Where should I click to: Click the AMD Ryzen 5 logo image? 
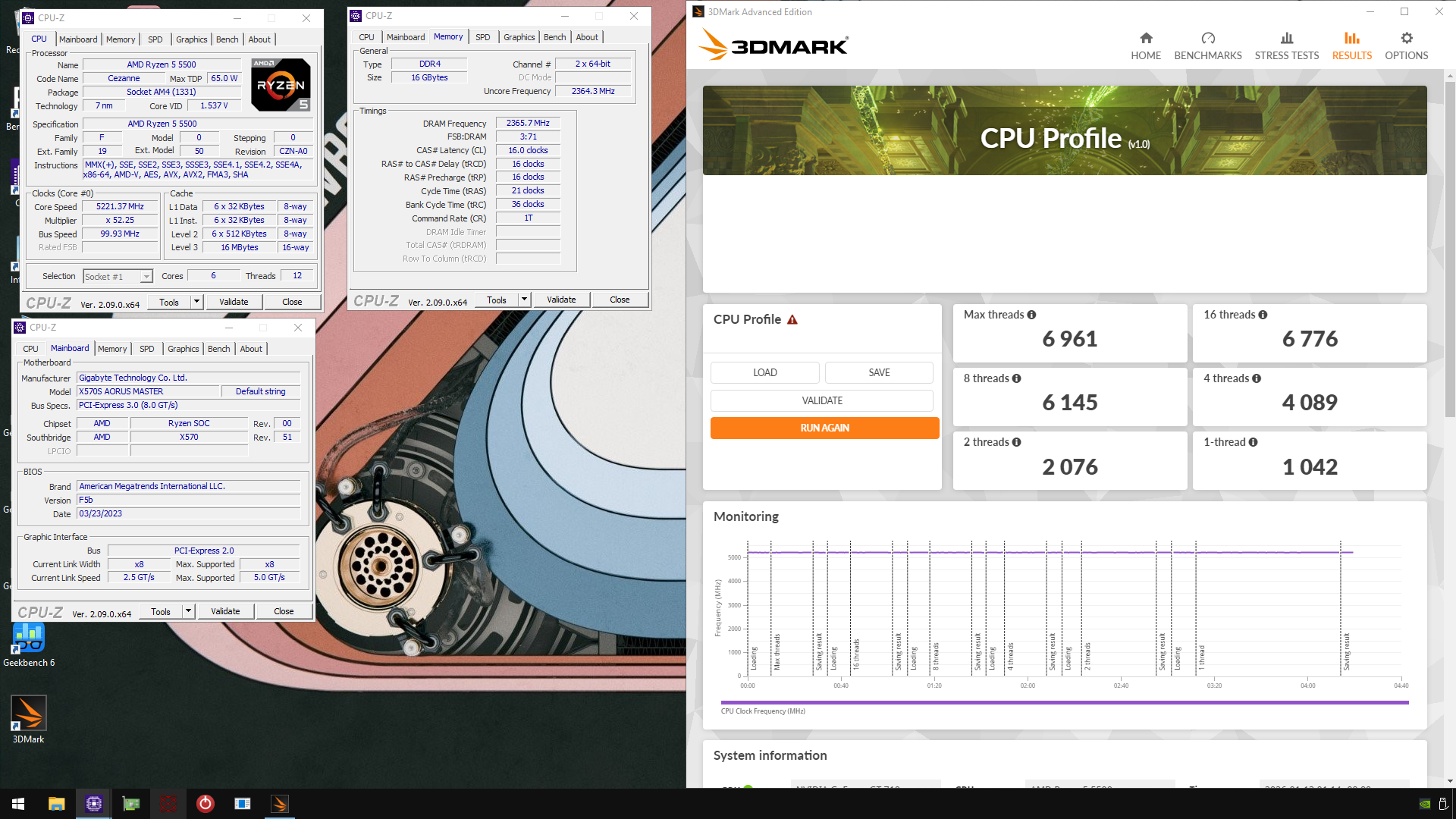point(281,84)
